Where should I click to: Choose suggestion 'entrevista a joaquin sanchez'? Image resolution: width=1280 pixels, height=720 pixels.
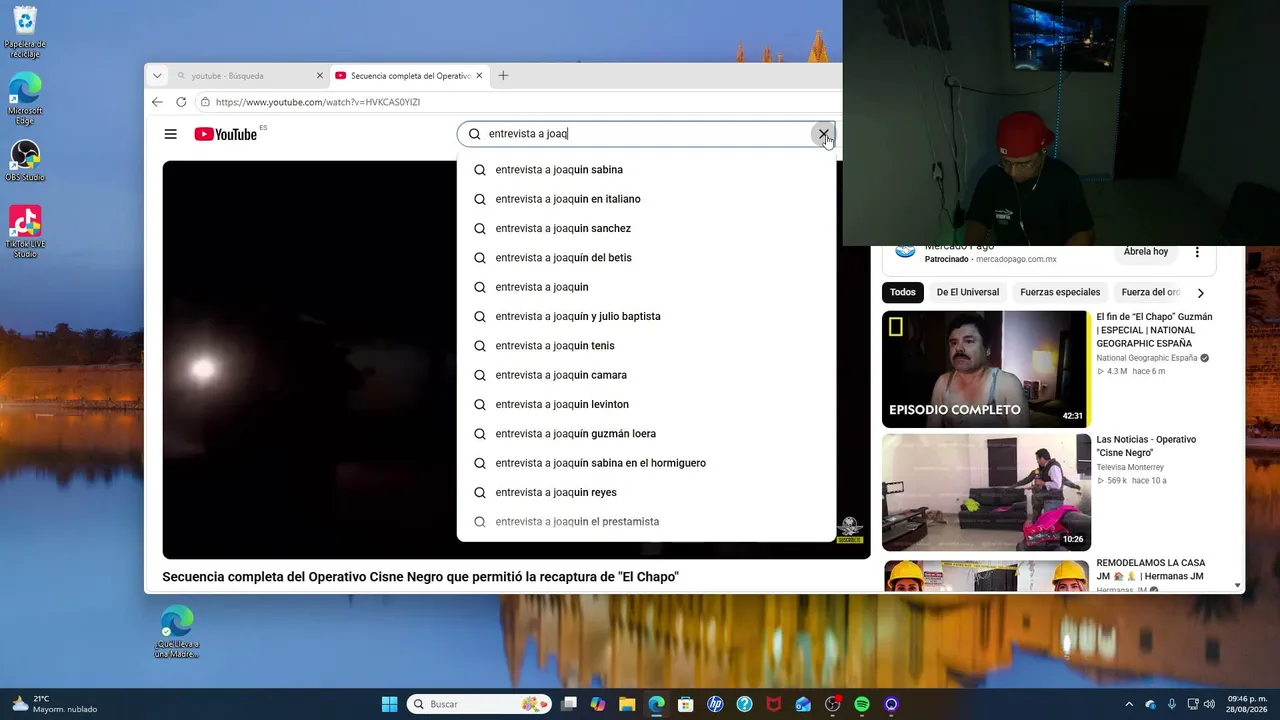[646, 228]
